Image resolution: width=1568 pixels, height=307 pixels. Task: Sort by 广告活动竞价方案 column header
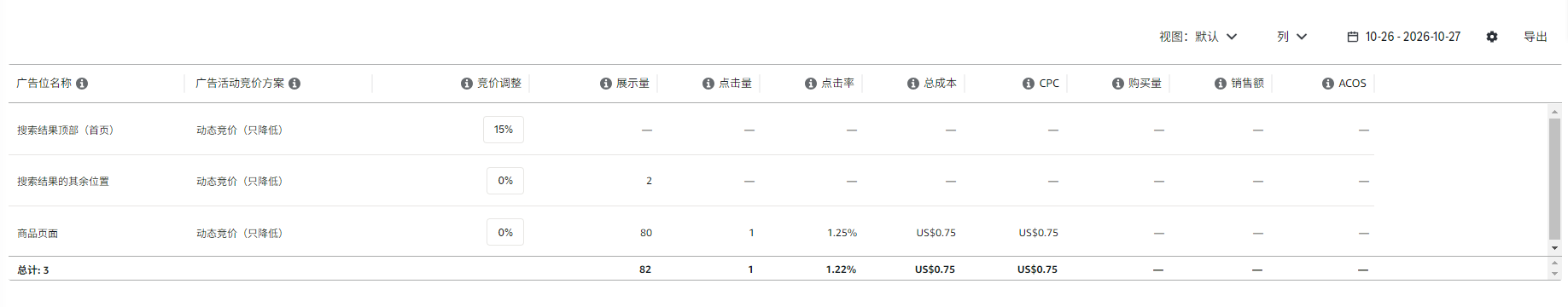[240, 84]
